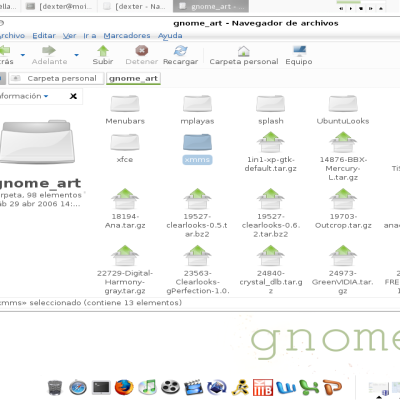The image size is (400, 400).
Task: Go to Carpeta personal from toolbar
Action: [244, 55]
